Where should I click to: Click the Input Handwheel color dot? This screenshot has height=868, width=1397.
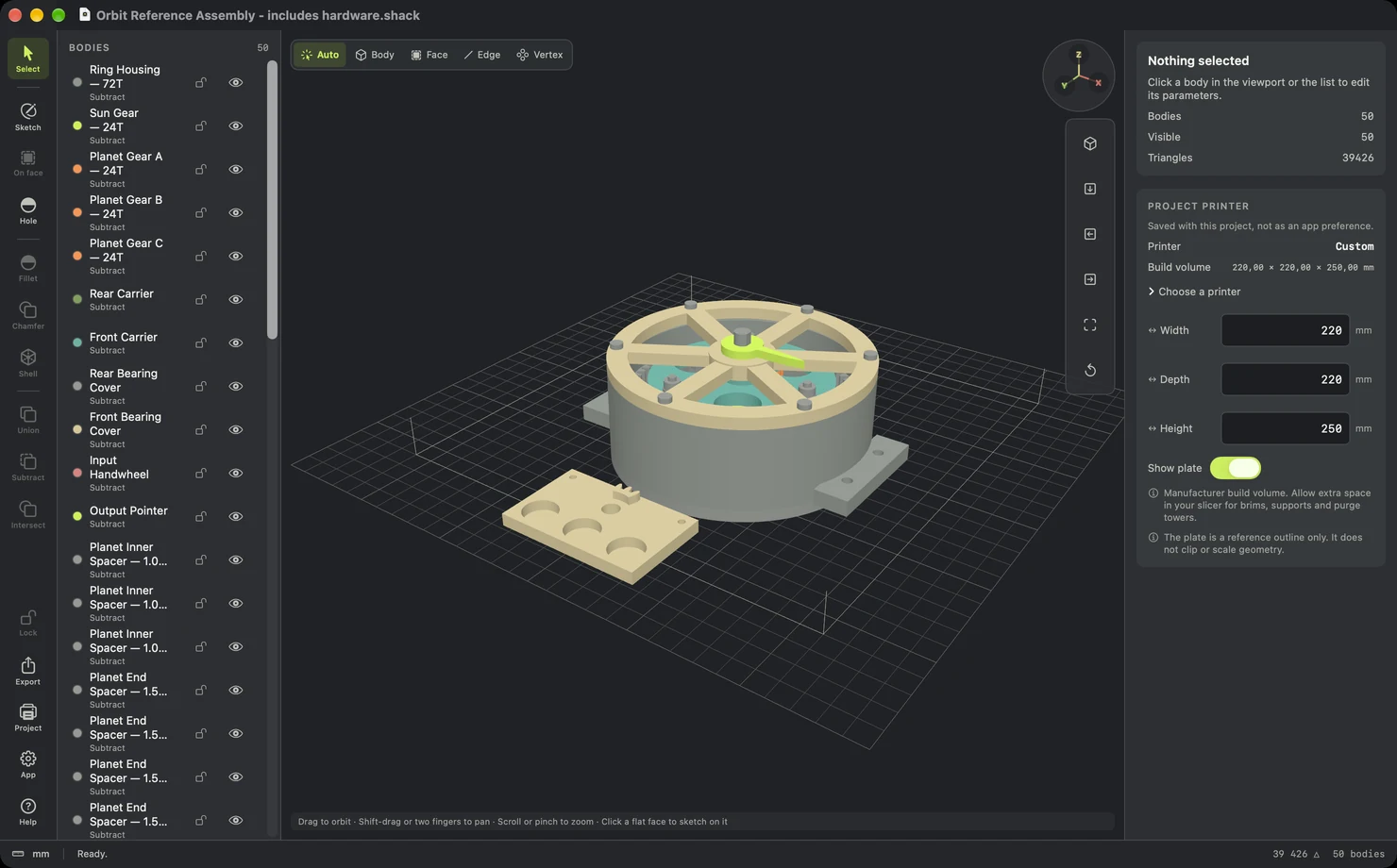tap(77, 474)
